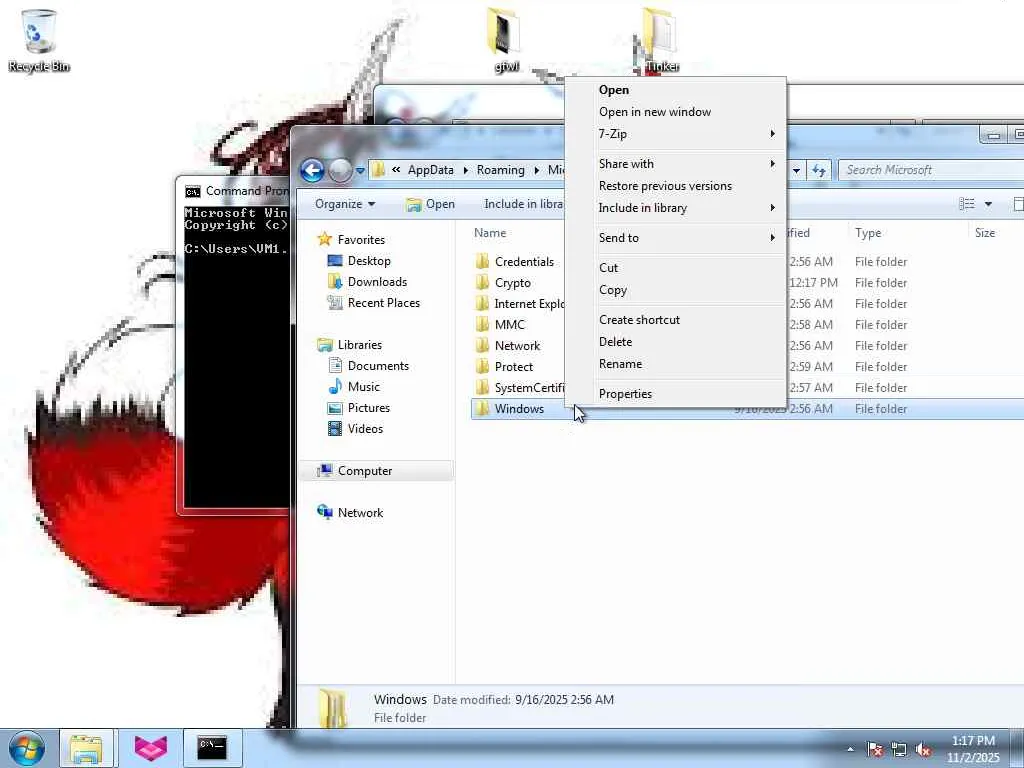This screenshot has height=768, width=1024.
Task: Click the Refresh button near search box
Action: (x=818, y=170)
